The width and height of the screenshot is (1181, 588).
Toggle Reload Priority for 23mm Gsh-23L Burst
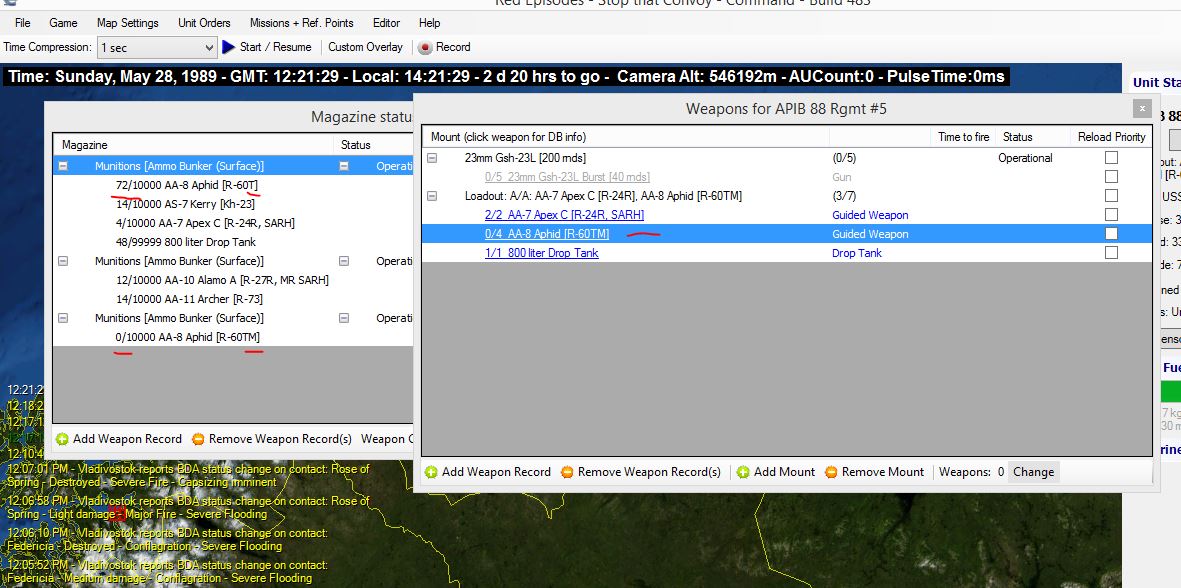[x=1111, y=177]
